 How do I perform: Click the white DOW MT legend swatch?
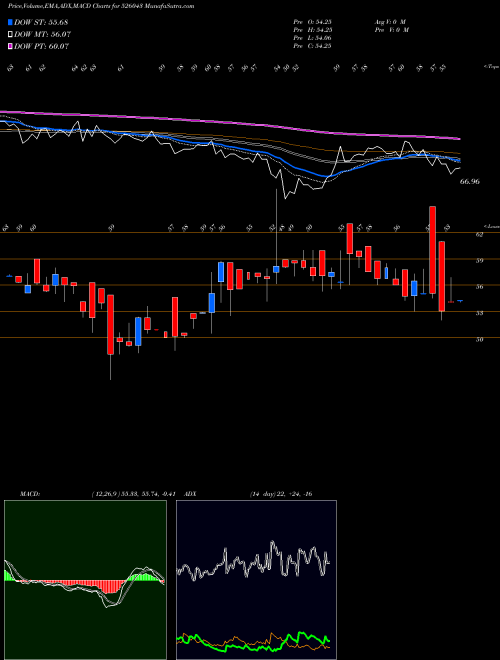click(x=11, y=35)
